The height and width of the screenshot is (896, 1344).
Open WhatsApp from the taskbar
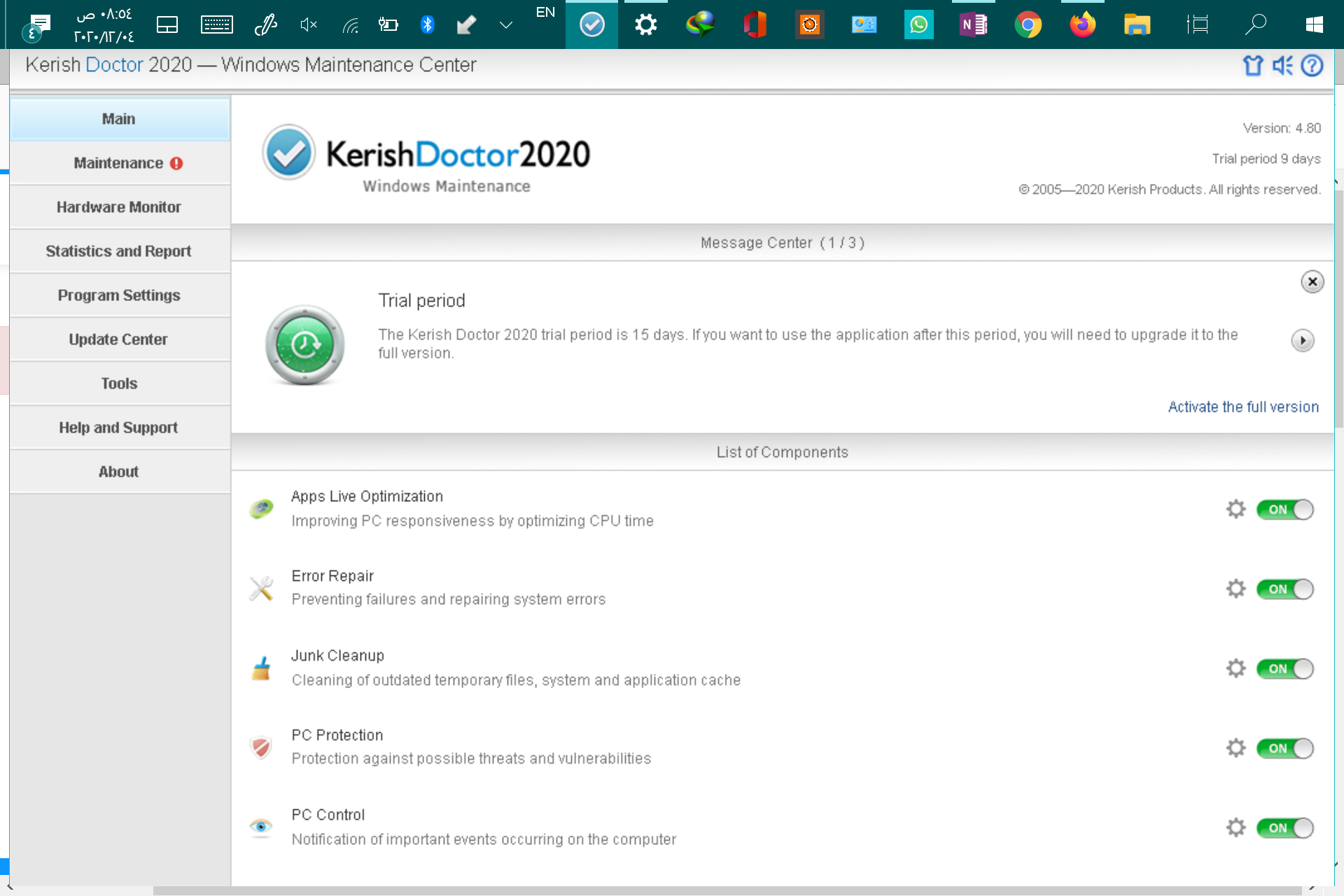pyautogui.click(x=918, y=25)
